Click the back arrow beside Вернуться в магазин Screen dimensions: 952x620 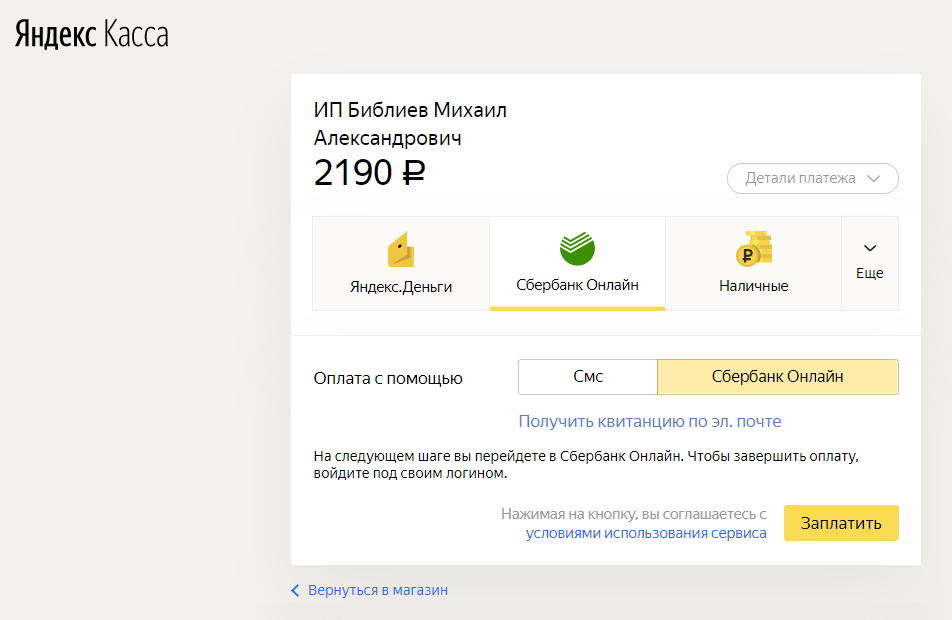[x=295, y=590]
